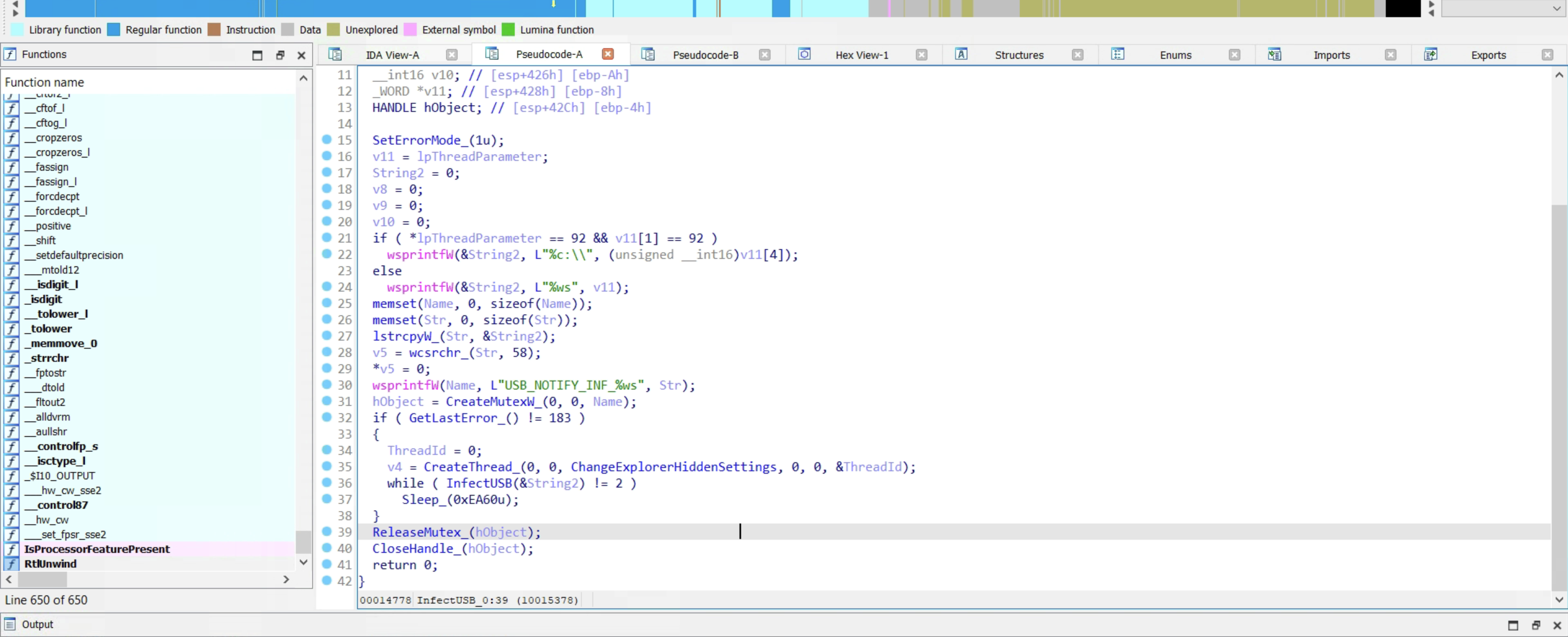Click the Imports tab icon
The height and width of the screenshot is (637, 1568).
tap(1274, 54)
